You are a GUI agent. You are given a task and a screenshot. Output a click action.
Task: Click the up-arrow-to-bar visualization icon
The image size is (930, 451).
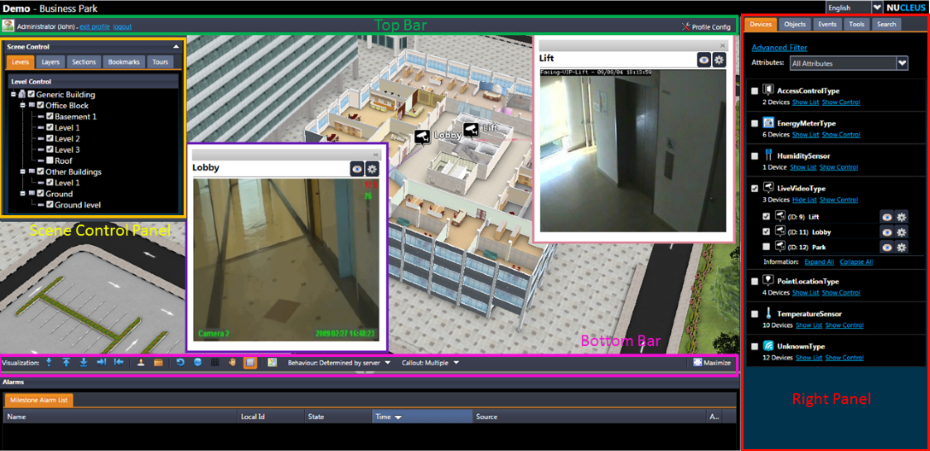tap(66, 363)
